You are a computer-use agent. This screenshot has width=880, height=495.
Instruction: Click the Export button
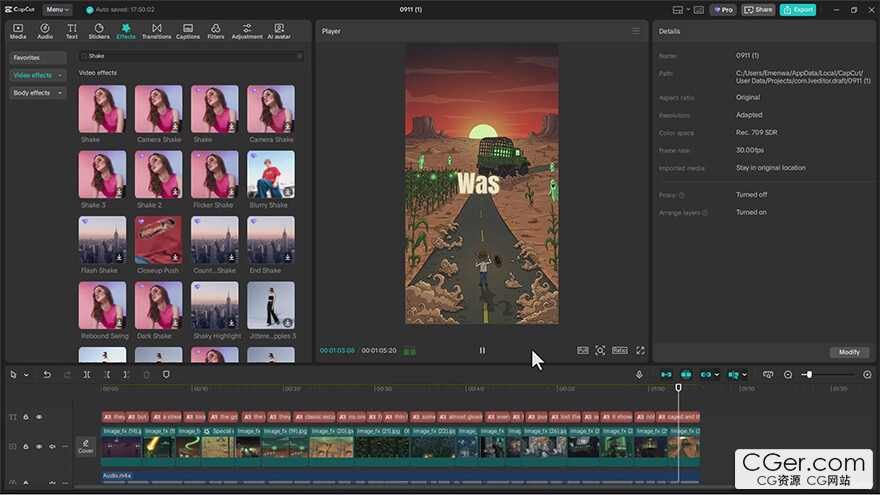[797, 9]
